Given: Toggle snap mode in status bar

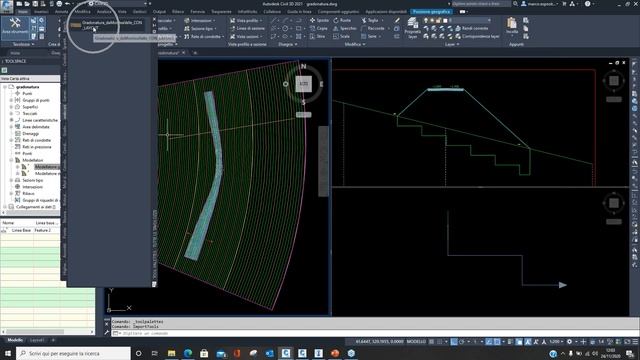Looking at the screenshot, I should [440, 342].
